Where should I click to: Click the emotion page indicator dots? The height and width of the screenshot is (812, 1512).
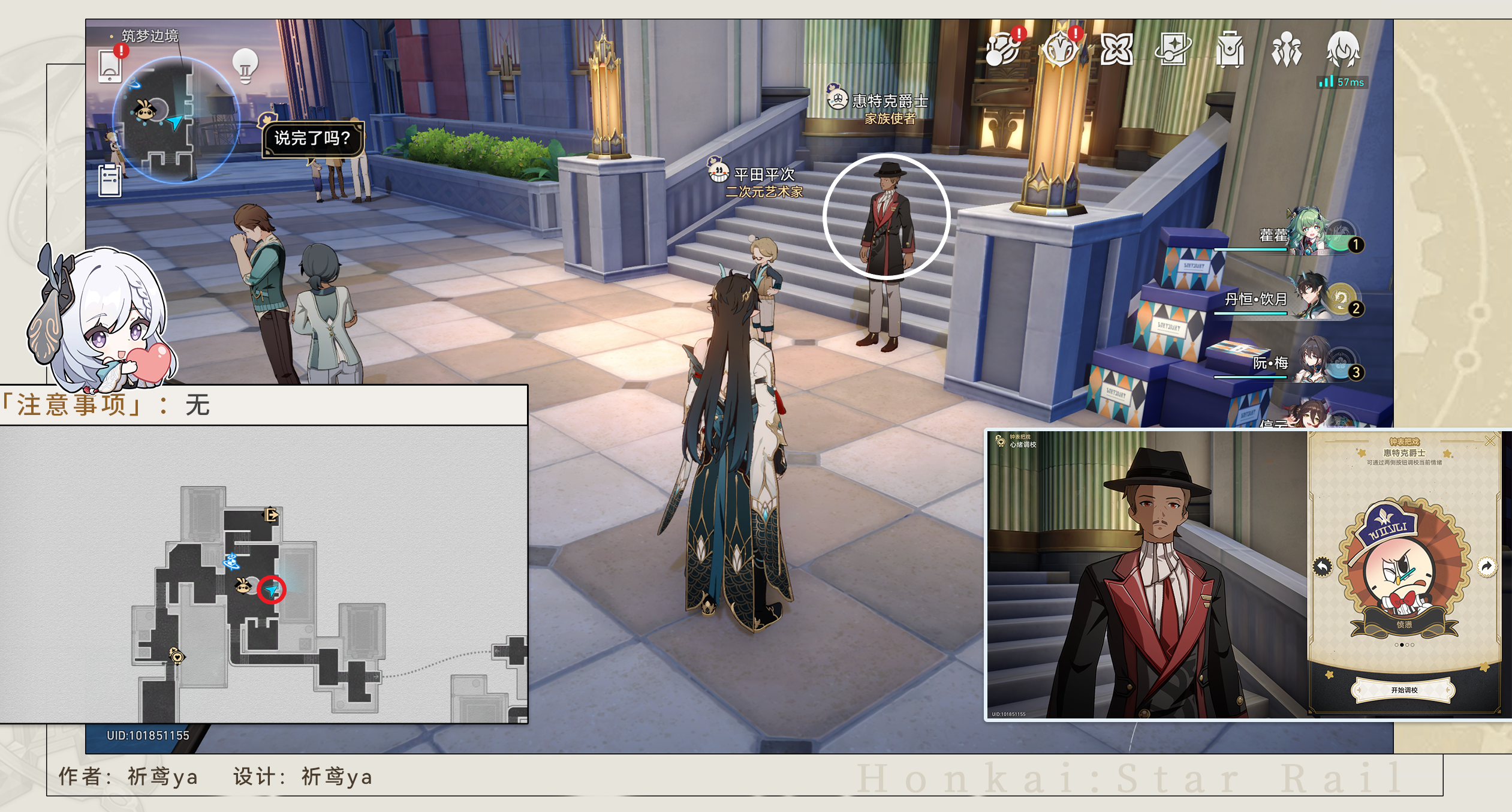click(1404, 645)
